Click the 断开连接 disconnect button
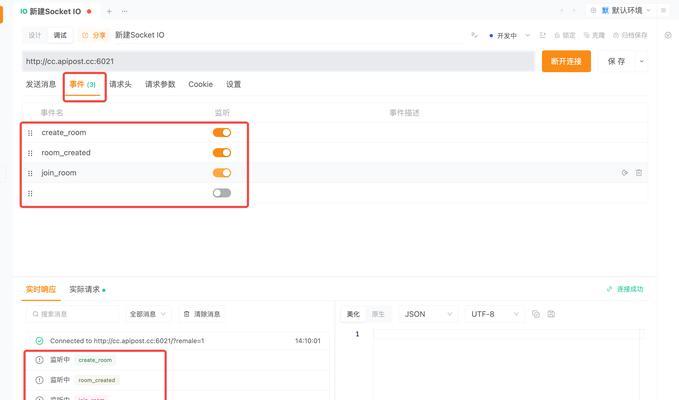This screenshot has width=679, height=400. [566, 61]
